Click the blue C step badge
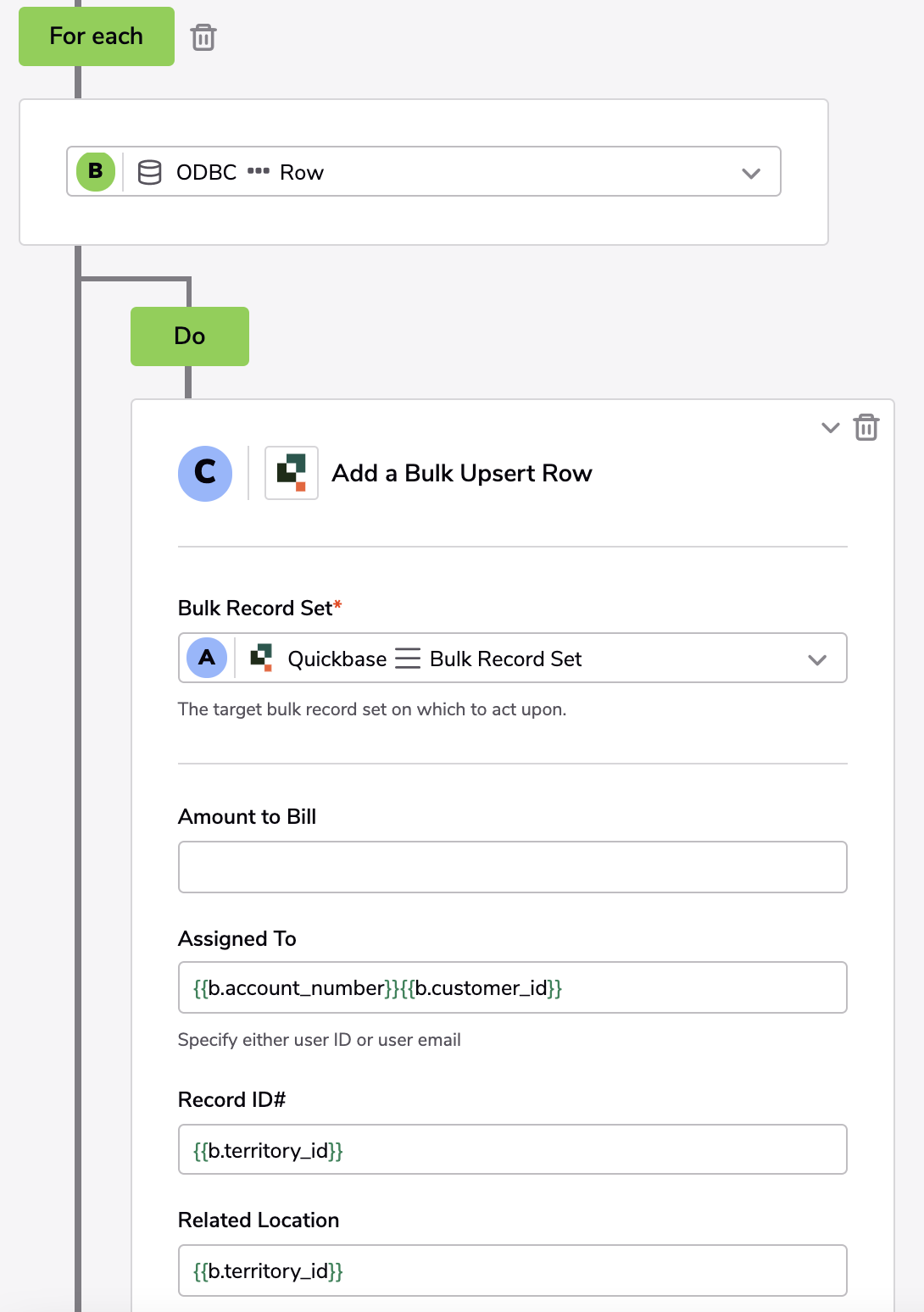 [205, 473]
